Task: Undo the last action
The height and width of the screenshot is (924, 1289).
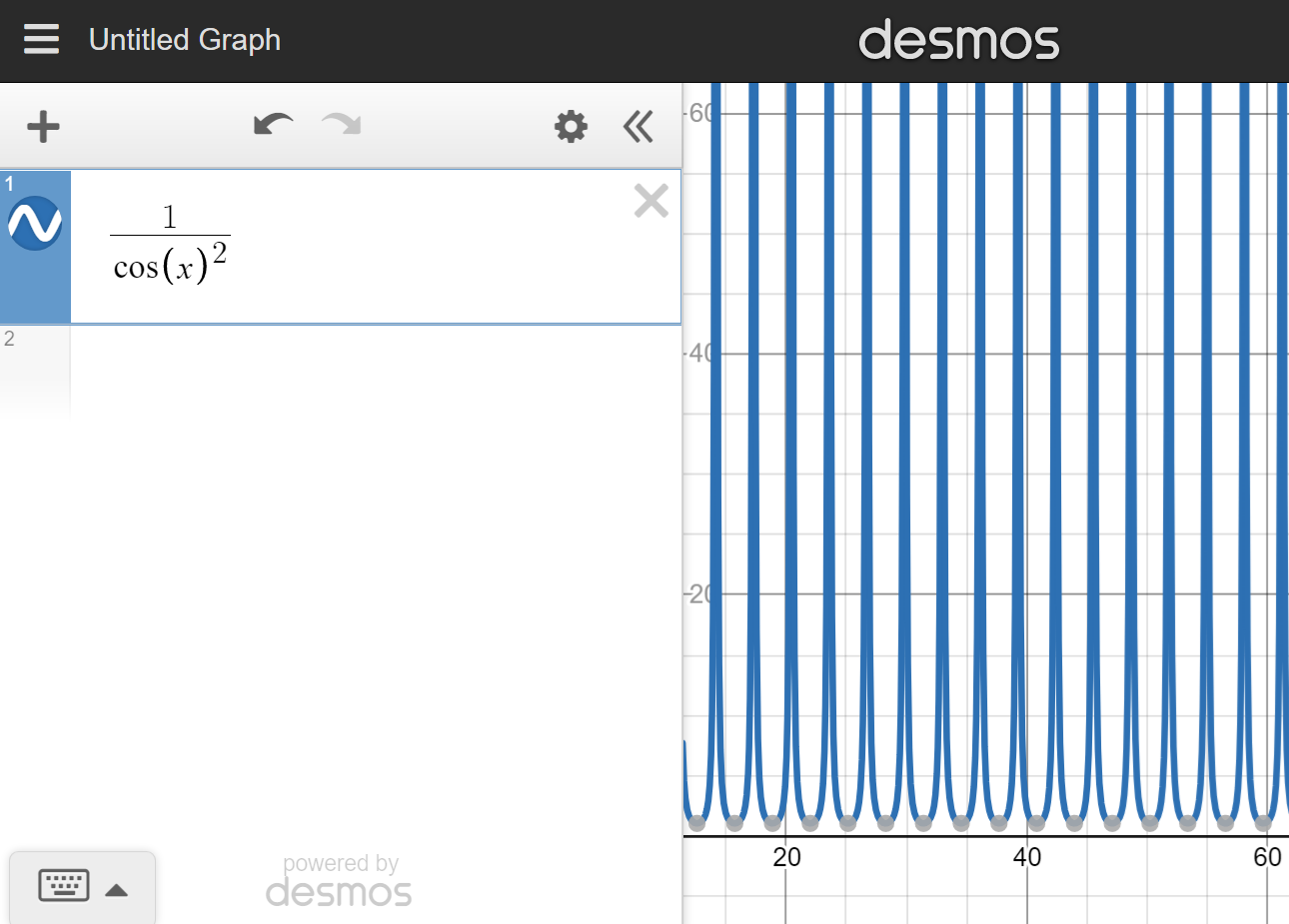Action: point(273,125)
